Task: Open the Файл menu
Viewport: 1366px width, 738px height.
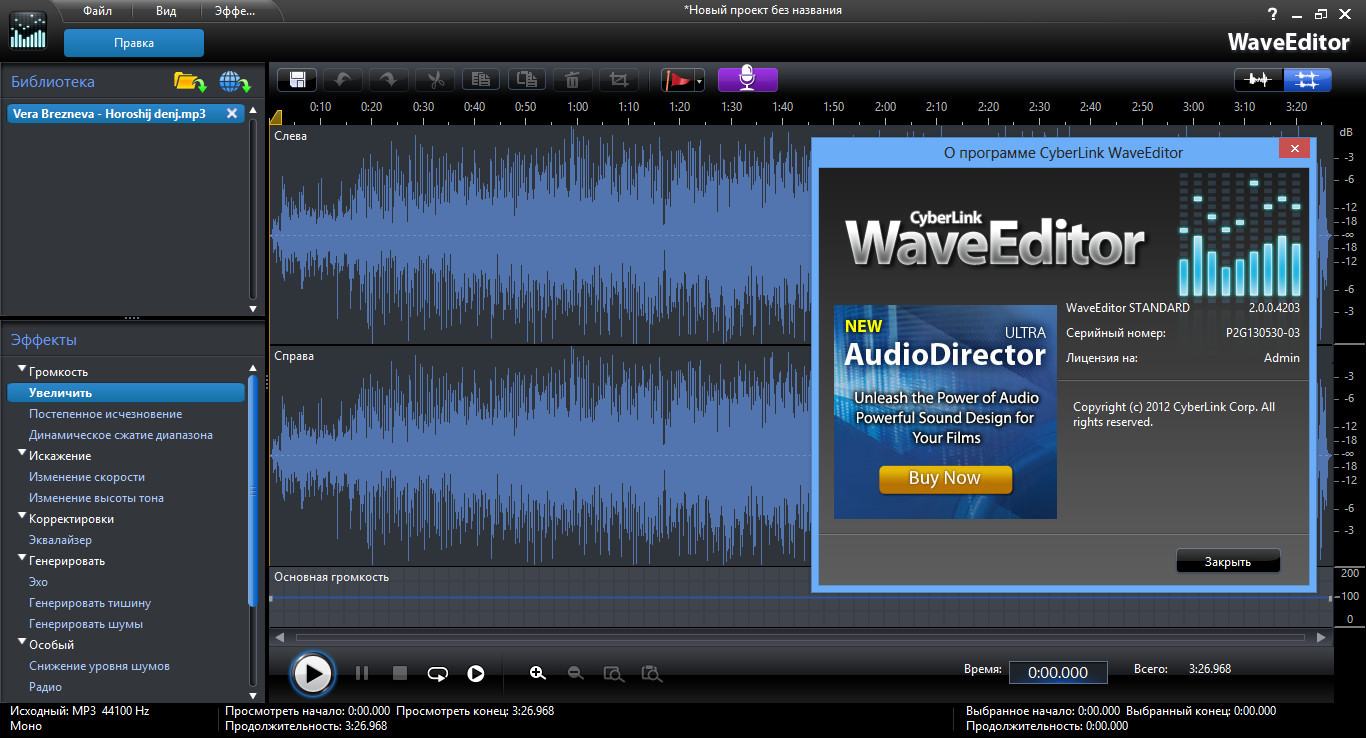Action: click(x=97, y=11)
